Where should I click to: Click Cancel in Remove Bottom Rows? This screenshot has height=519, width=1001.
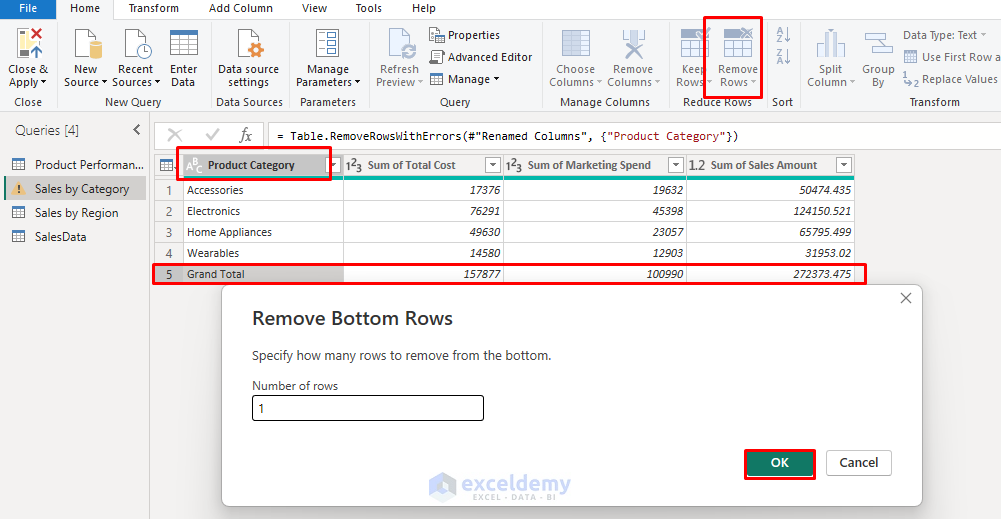(859, 463)
